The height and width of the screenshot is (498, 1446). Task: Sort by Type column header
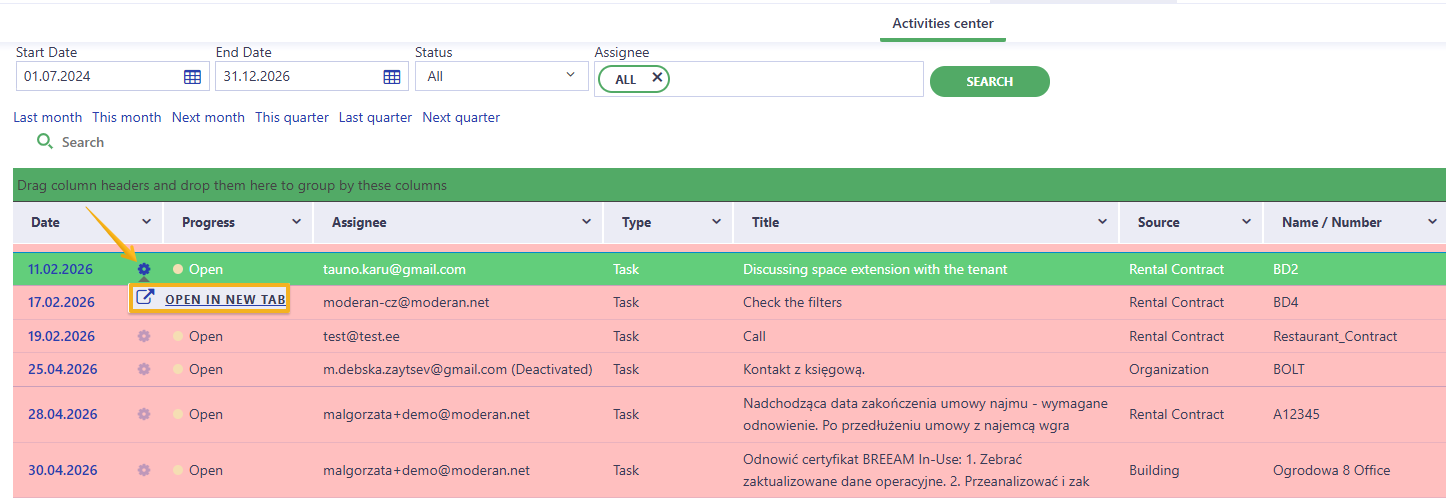636,222
